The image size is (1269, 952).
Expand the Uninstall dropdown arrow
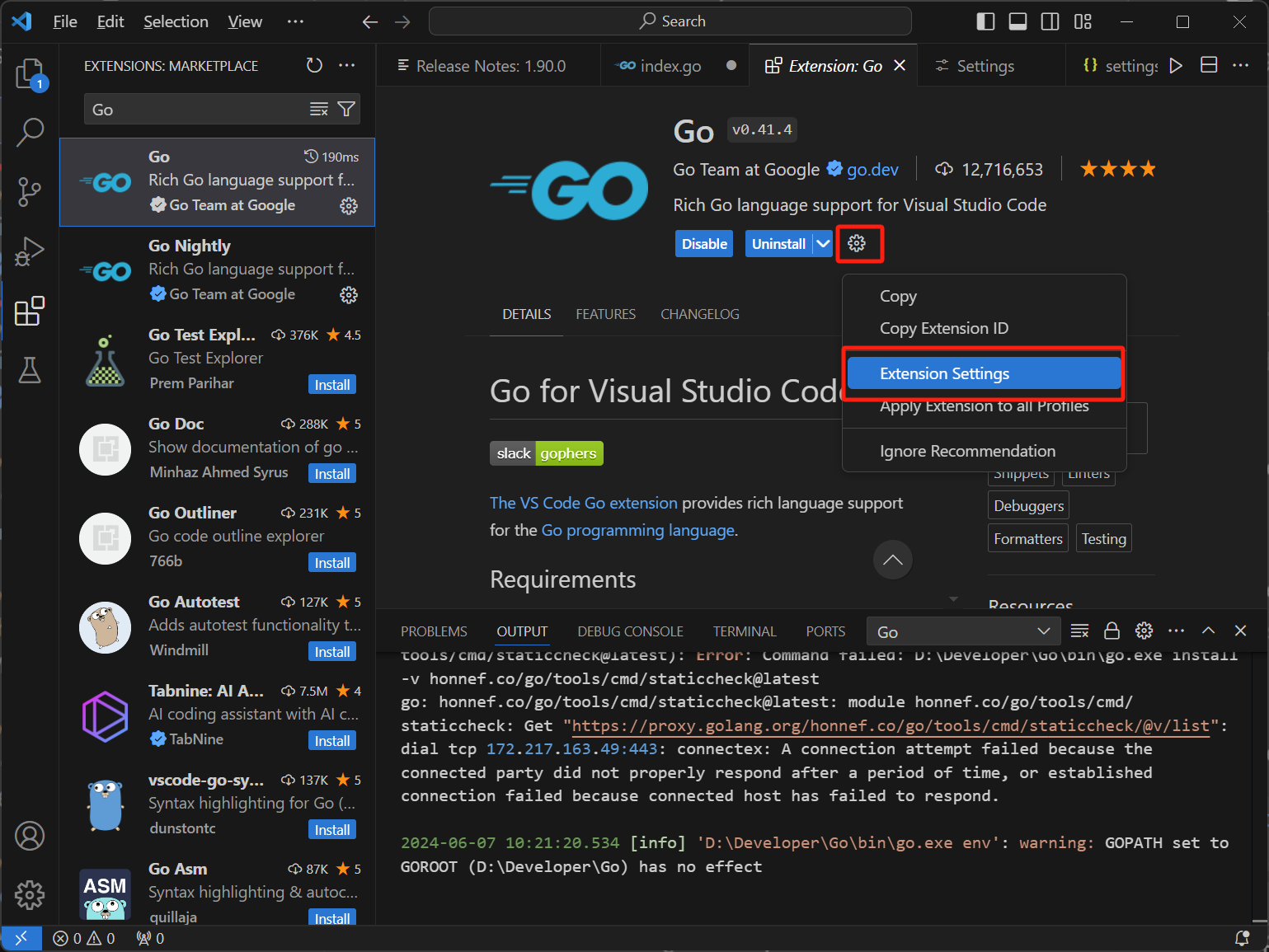click(x=823, y=243)
